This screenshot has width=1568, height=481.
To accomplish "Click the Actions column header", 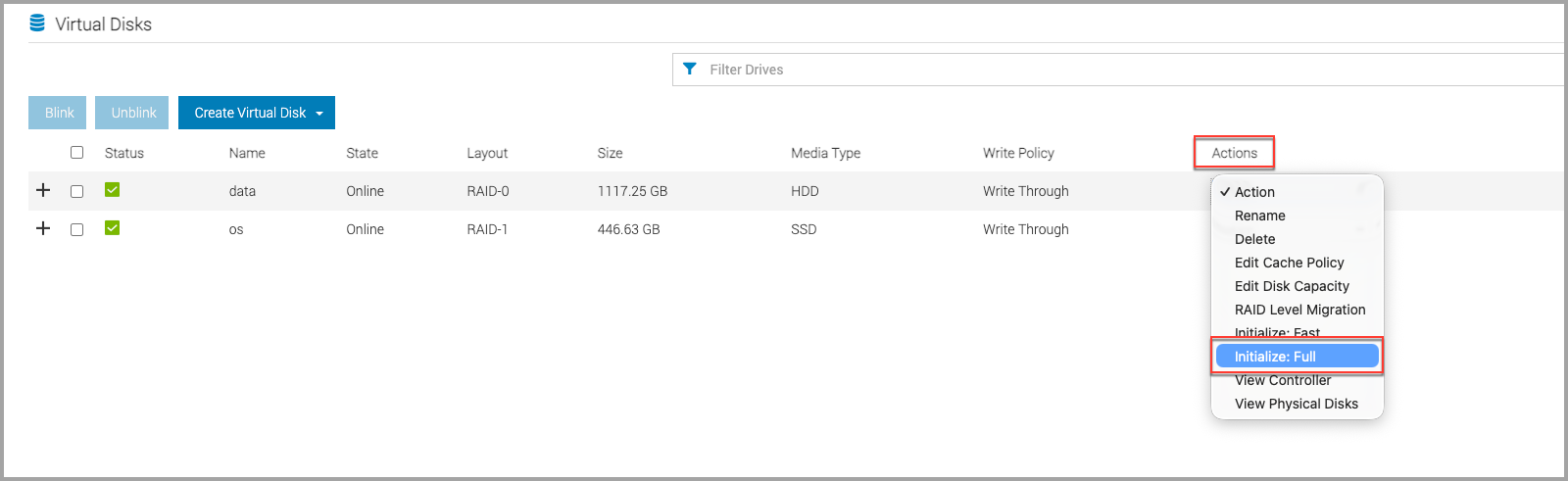I will coord(1234,153).
